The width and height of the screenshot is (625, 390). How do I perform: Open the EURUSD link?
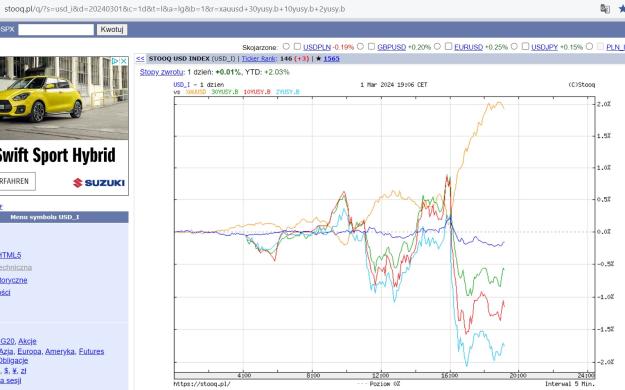[468, 47]
